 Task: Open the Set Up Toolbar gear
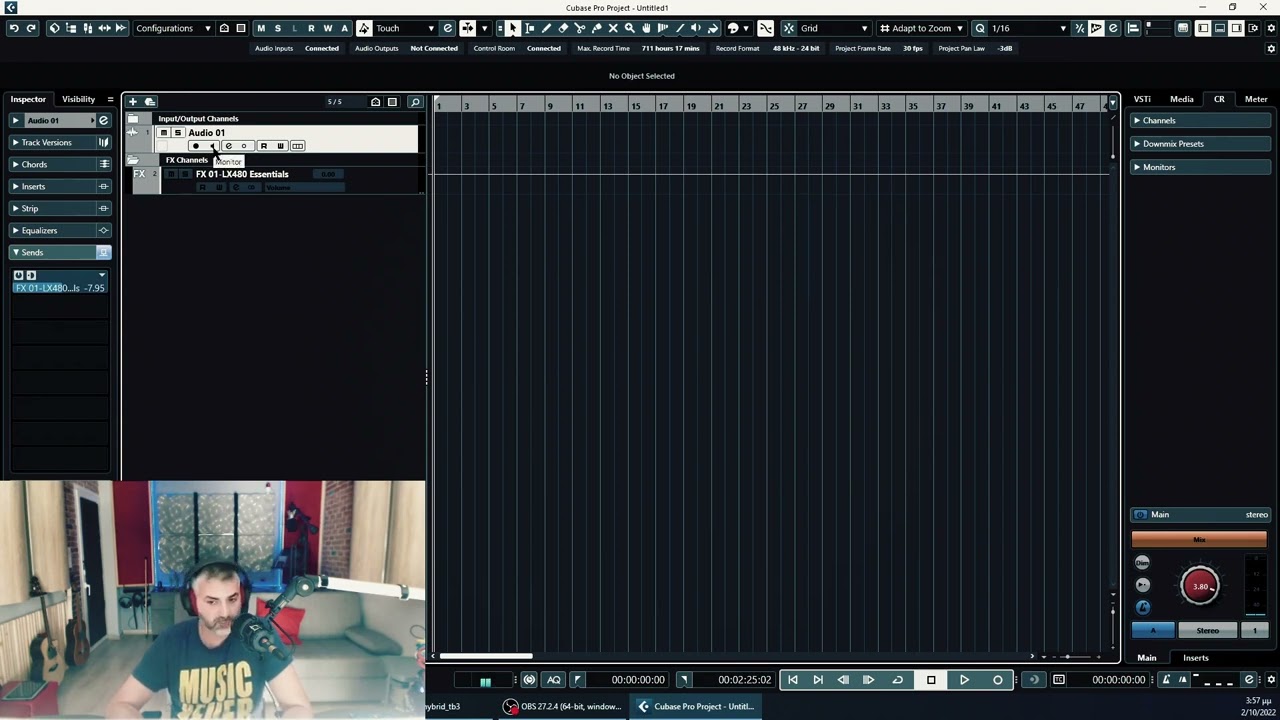coord(1271,28)
